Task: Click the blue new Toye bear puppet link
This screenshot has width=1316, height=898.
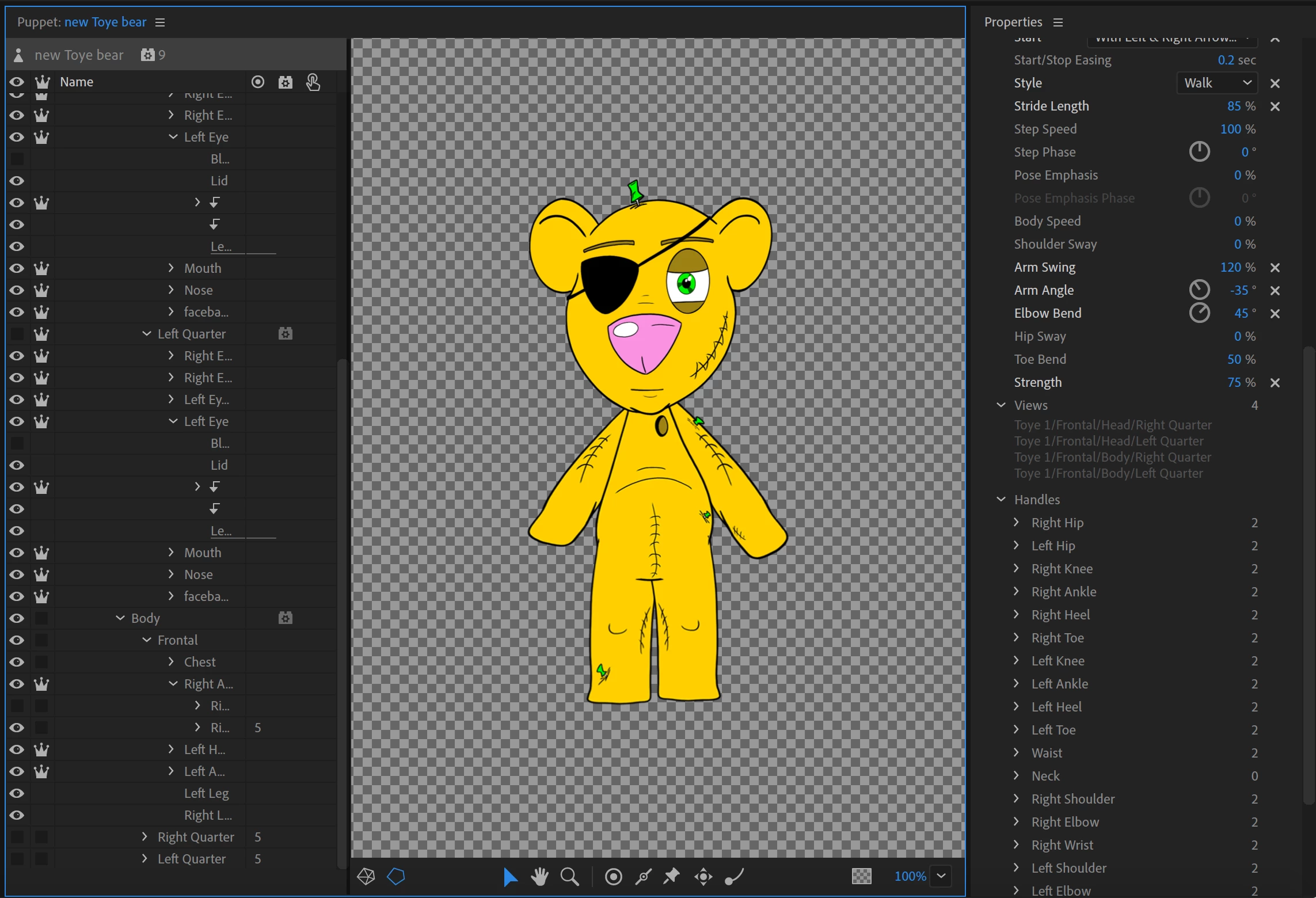Action: [105, 22]
